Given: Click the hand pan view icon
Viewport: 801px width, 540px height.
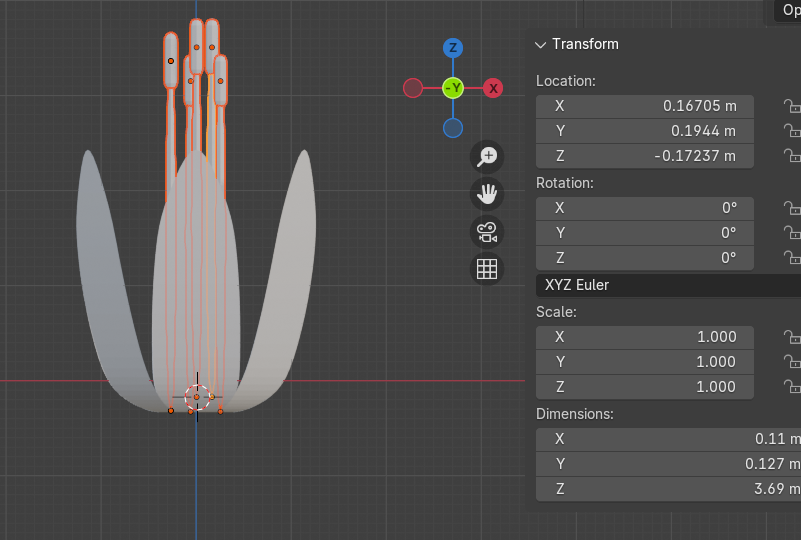Looking at the screenshot, I should [x=487, y=194].
